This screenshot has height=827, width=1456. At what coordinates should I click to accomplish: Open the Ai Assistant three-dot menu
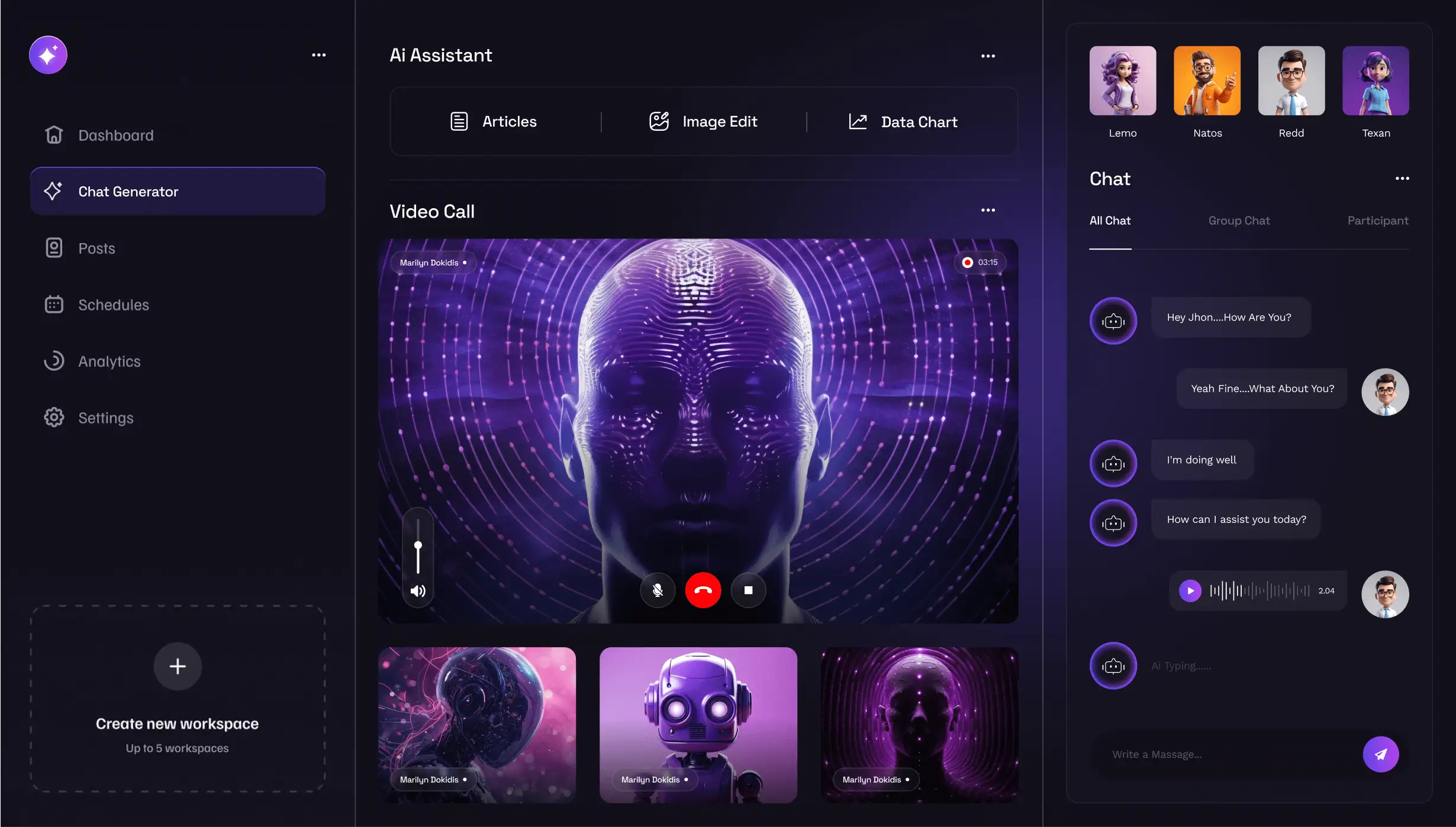(x=988, y=56)
